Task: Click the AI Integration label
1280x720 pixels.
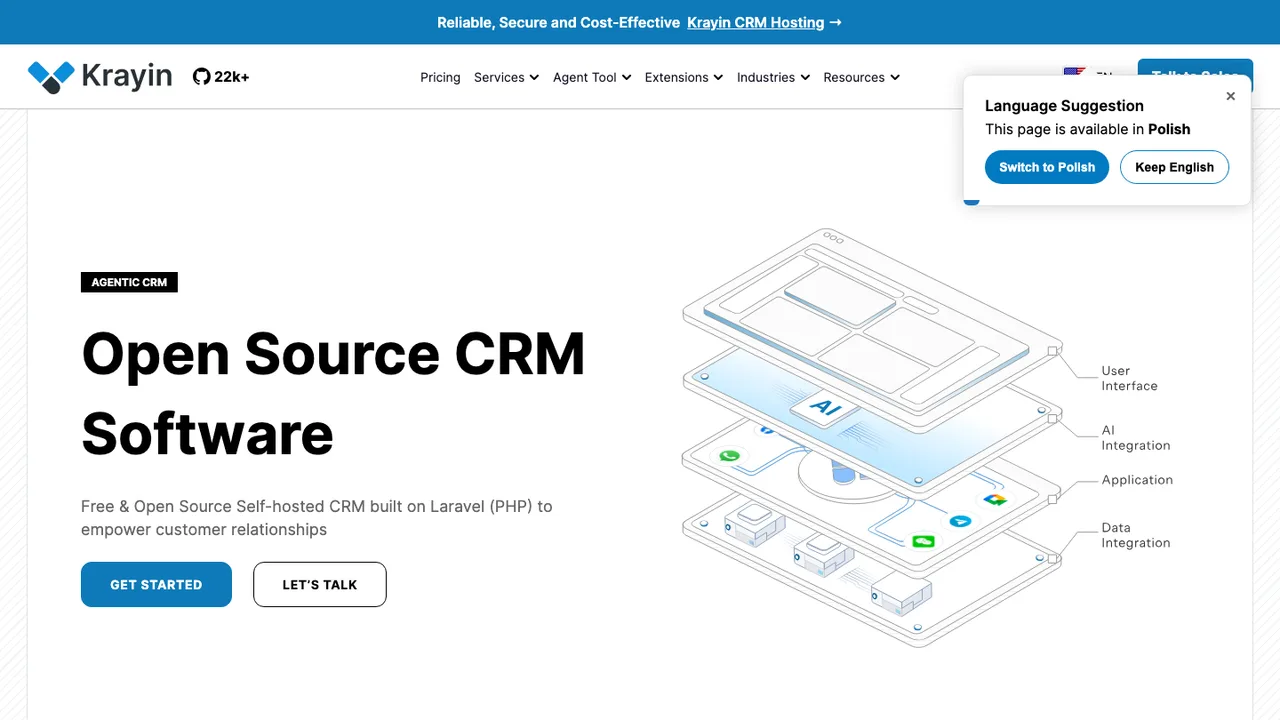Action: (x=1136, y=438)
